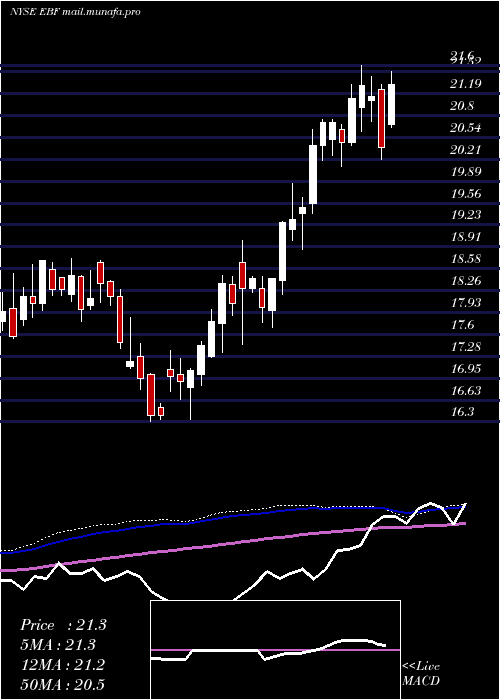
Task: Click the 50MA : 20.5 readout
Action: pyautogui.click(x=62, y=684)
